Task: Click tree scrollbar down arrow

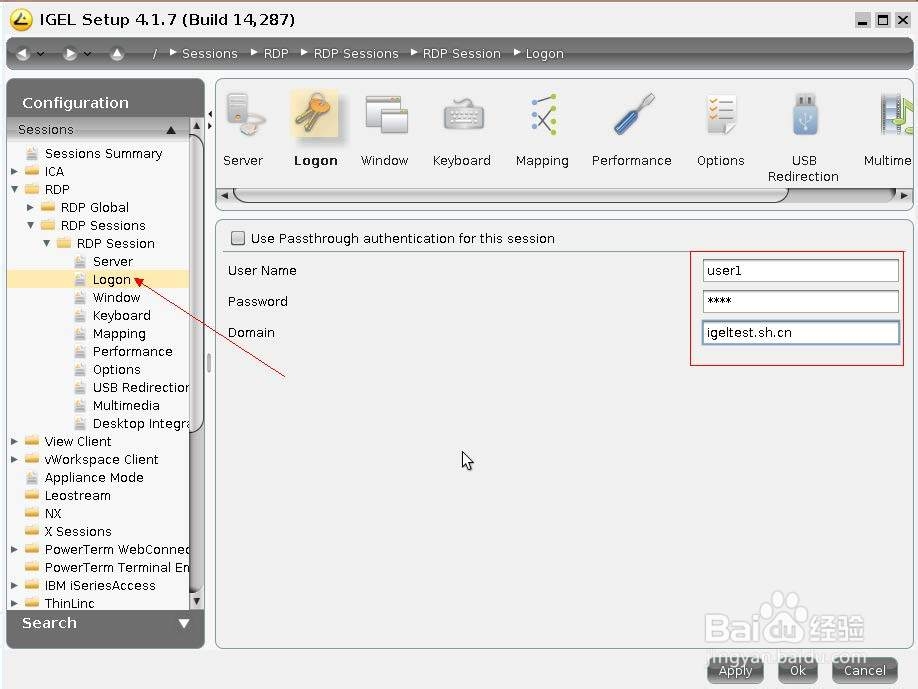Action: (197, 601)
